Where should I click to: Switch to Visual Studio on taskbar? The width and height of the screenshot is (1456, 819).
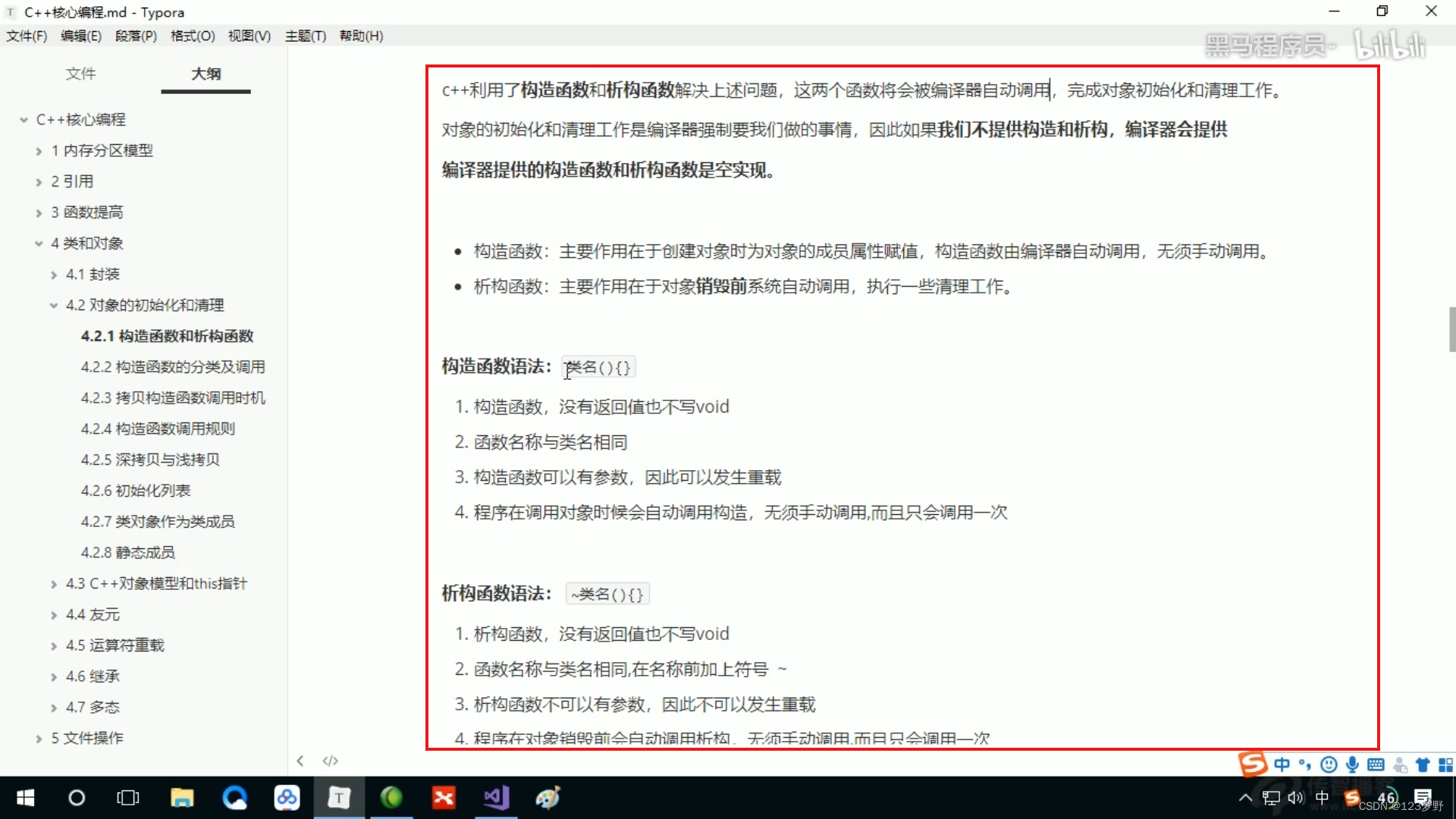pos(496,798)
